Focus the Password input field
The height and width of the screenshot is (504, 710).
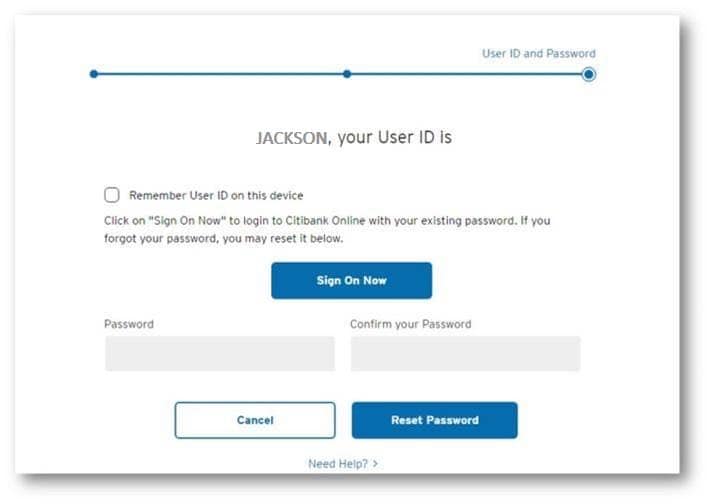point(219,354)
